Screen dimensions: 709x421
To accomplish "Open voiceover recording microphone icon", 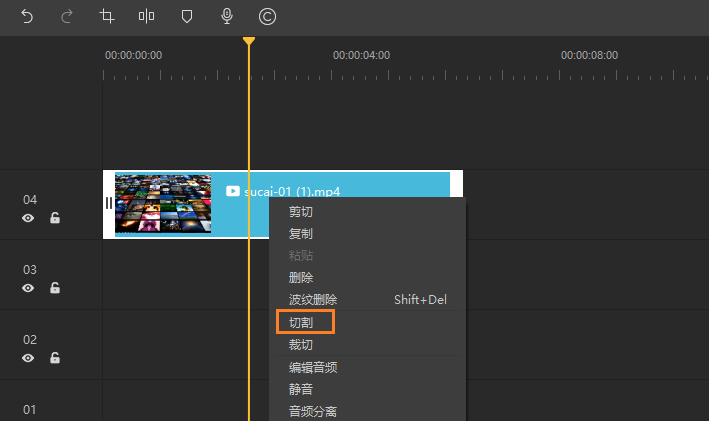I will [227, 17].
